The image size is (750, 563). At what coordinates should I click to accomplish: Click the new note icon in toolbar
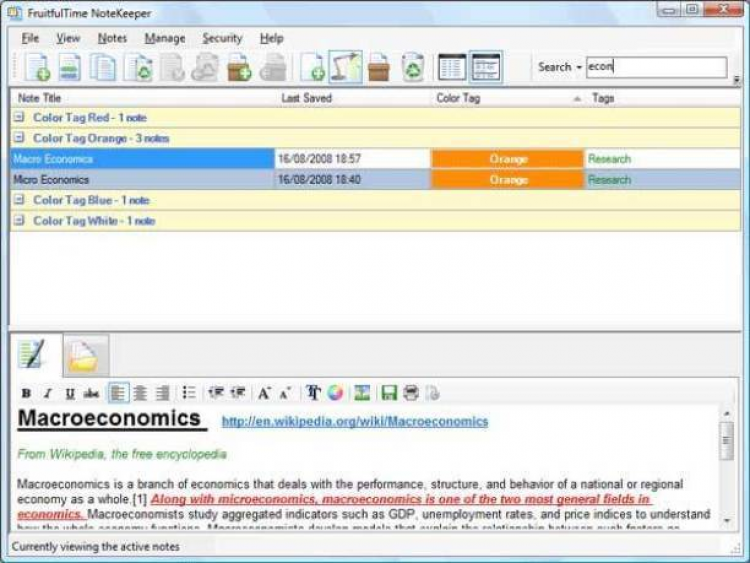point(38,67)
